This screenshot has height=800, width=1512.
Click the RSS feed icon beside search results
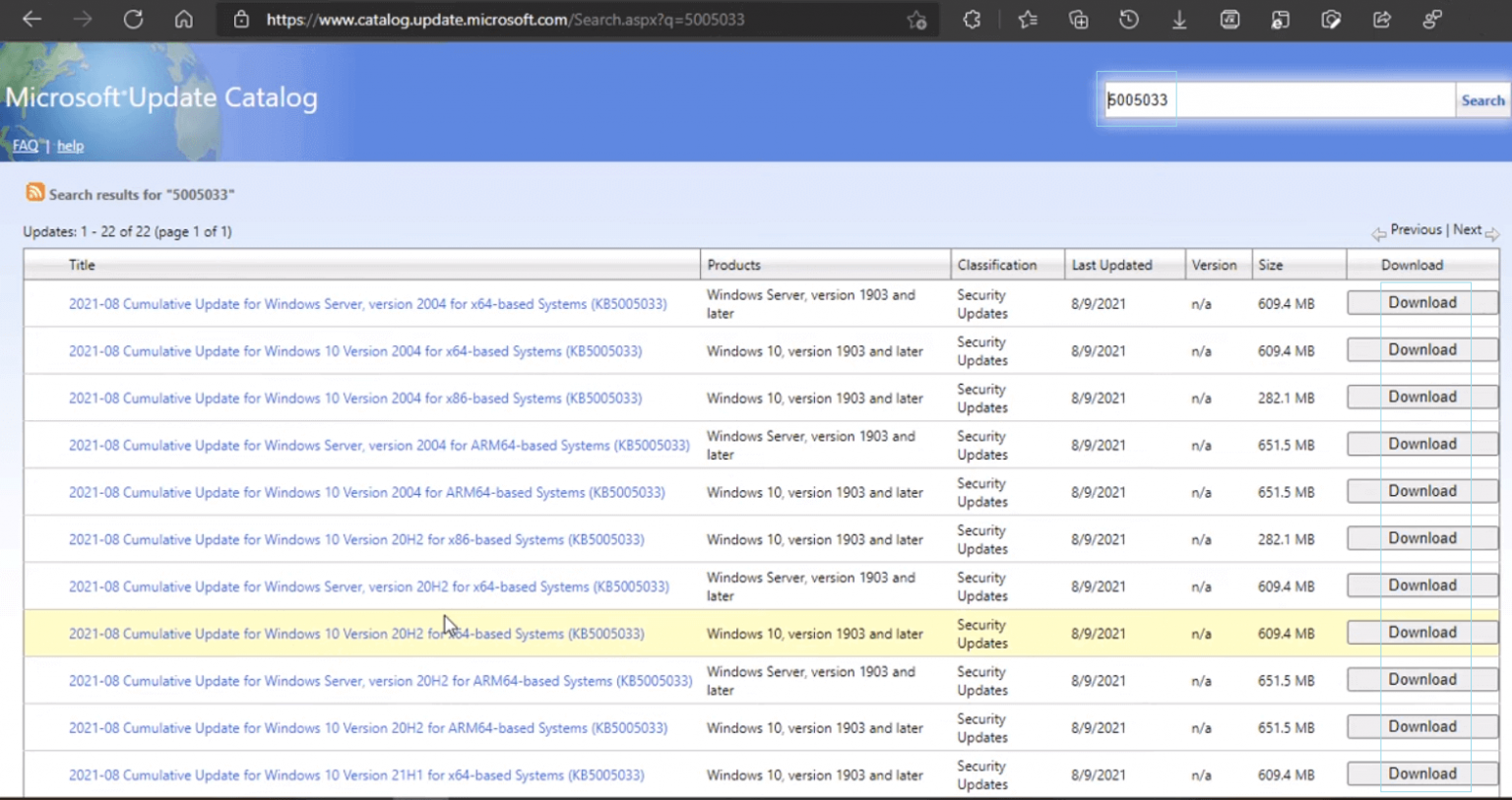(x=35, y=193)
